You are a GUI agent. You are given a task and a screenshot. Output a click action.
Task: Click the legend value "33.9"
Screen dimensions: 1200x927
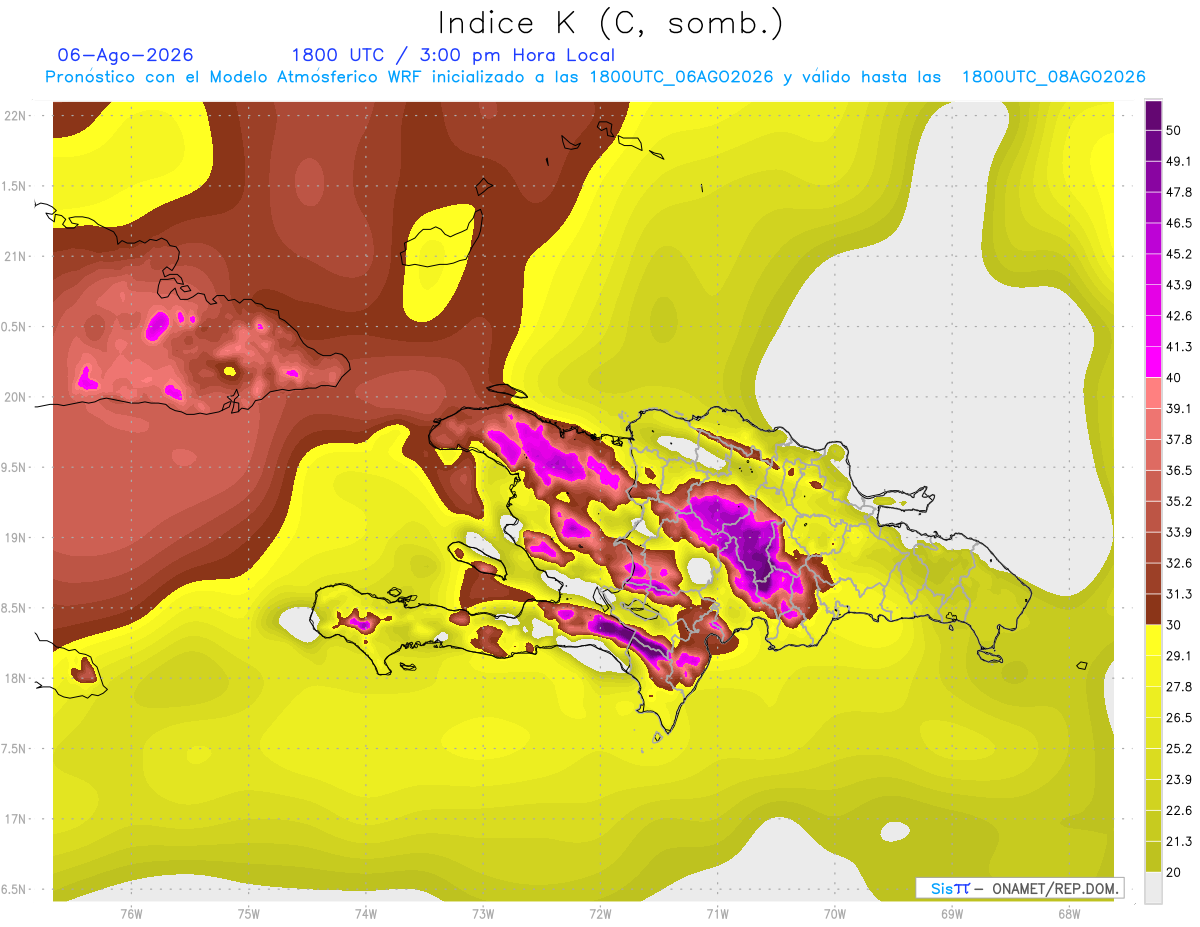[1178, 532]
